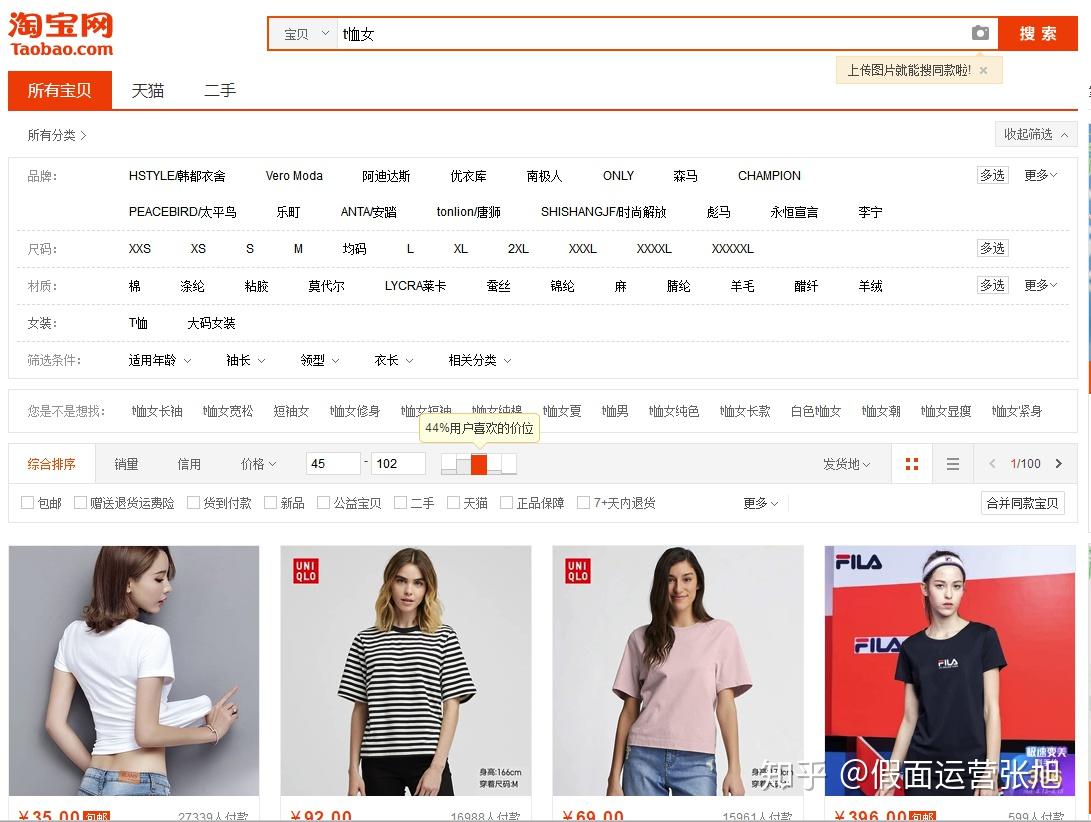Go to next results page arrow
1091x822 pixels.
[x=1059, y=464]
